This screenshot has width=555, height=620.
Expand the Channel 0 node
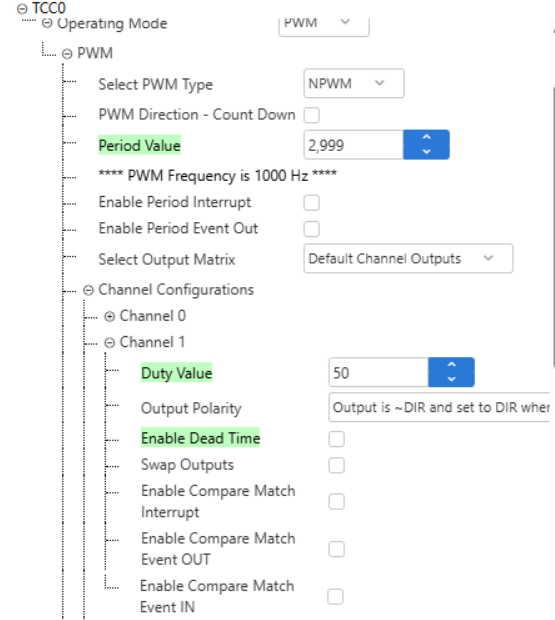(x=109, y=316)
